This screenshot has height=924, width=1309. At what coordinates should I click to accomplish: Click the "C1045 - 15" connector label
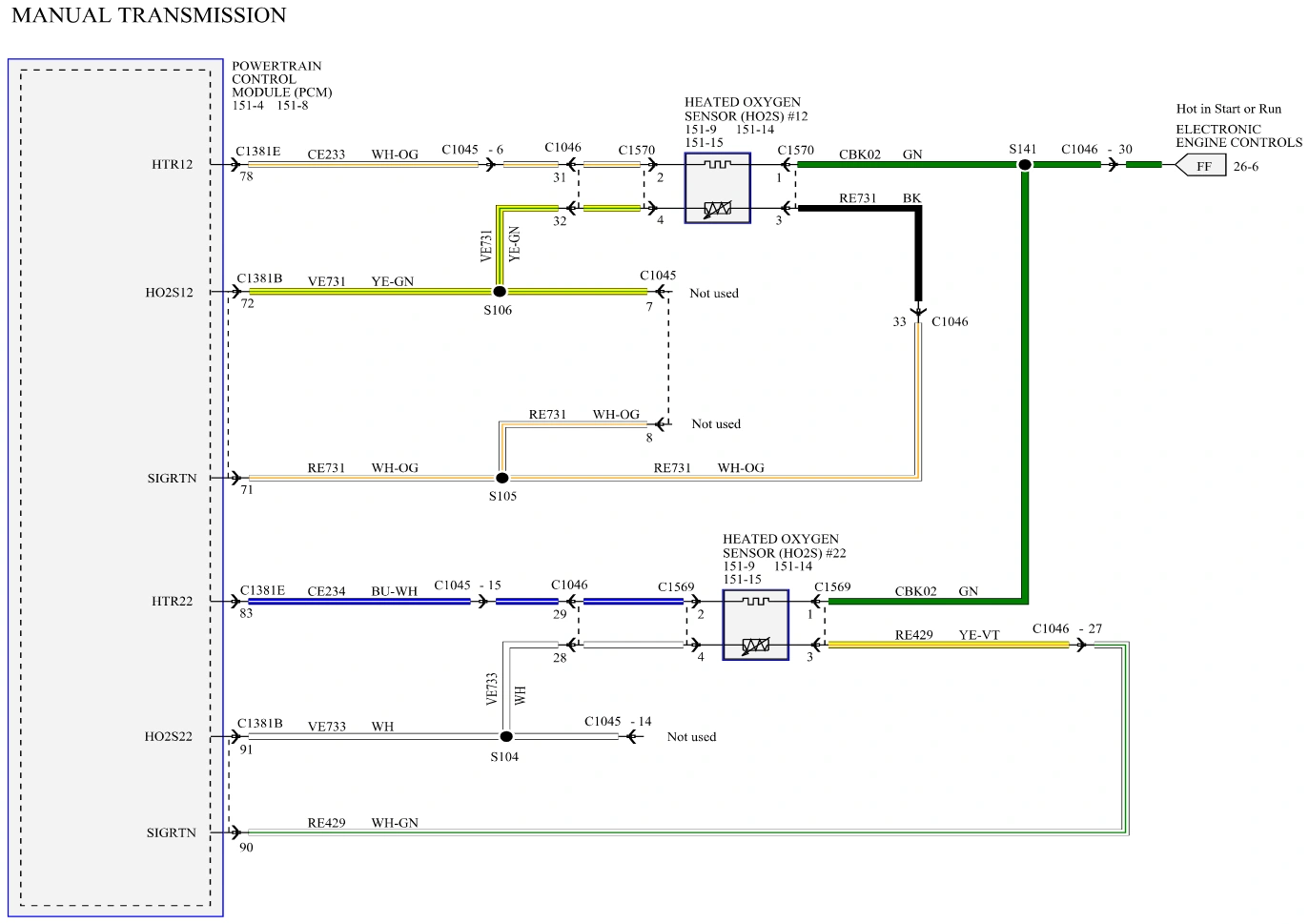468,585
